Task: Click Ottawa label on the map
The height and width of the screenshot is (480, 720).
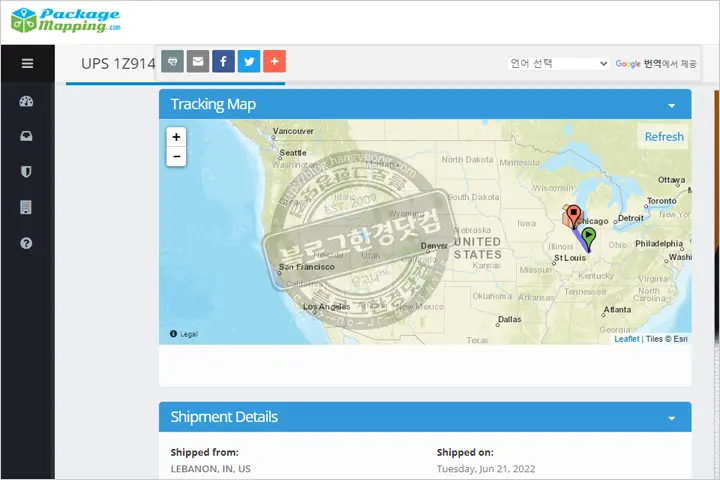Action: (671, 180)
